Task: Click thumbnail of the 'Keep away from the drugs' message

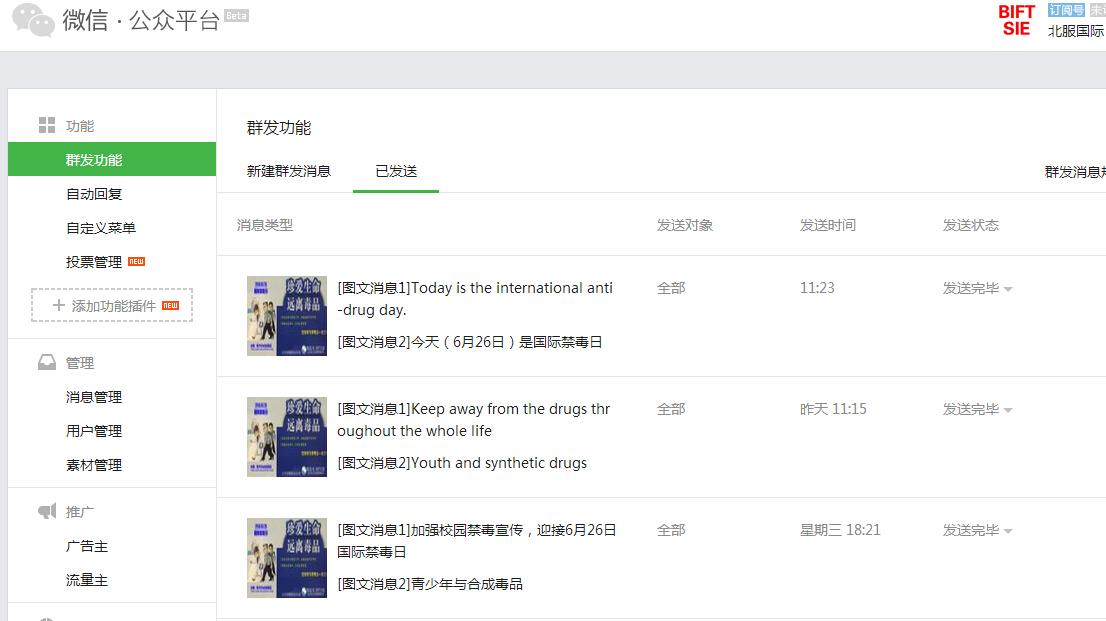Action: [x=287, y=437]
